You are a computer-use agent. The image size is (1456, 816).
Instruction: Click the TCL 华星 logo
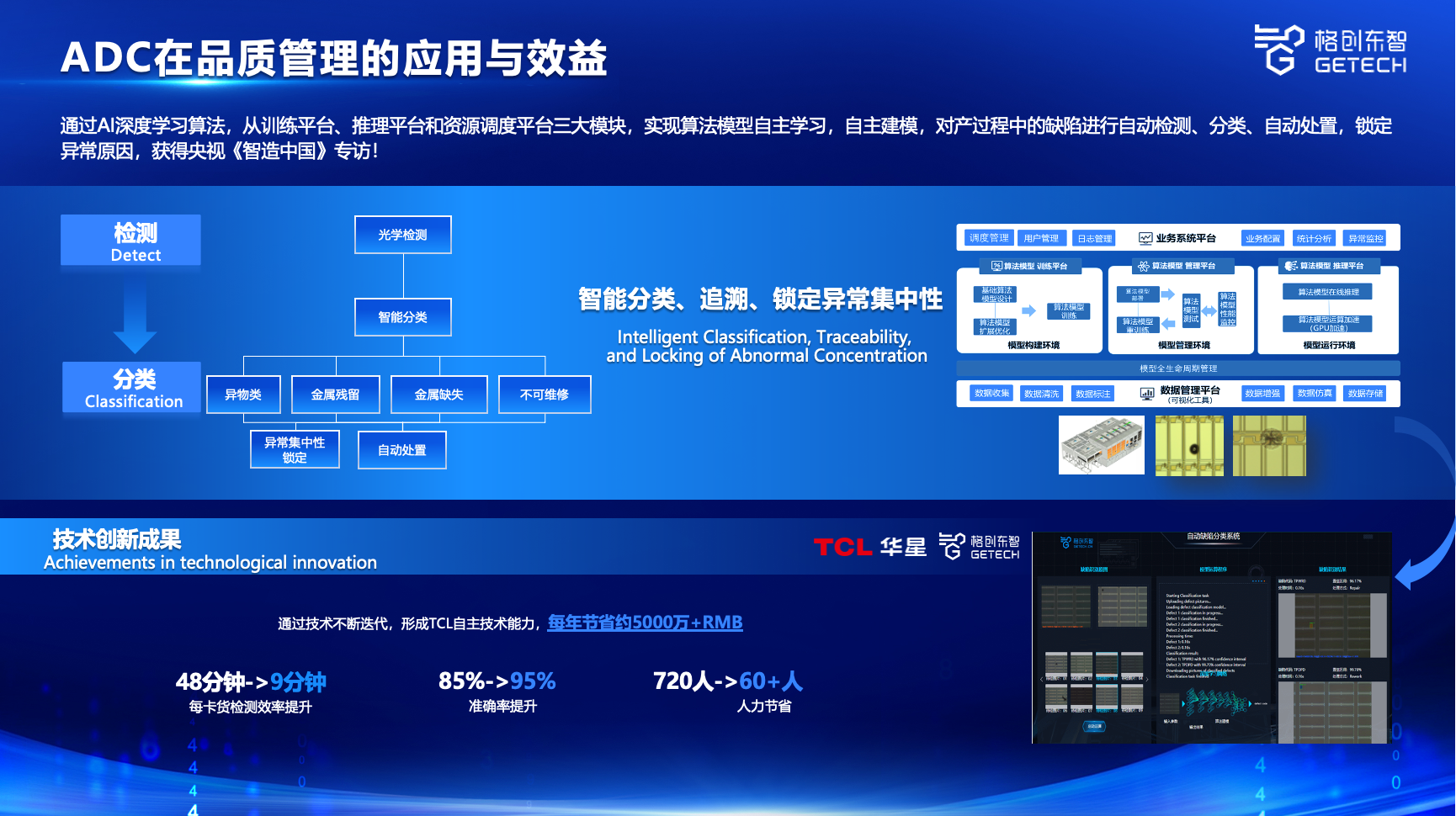[x=869, y=547]
